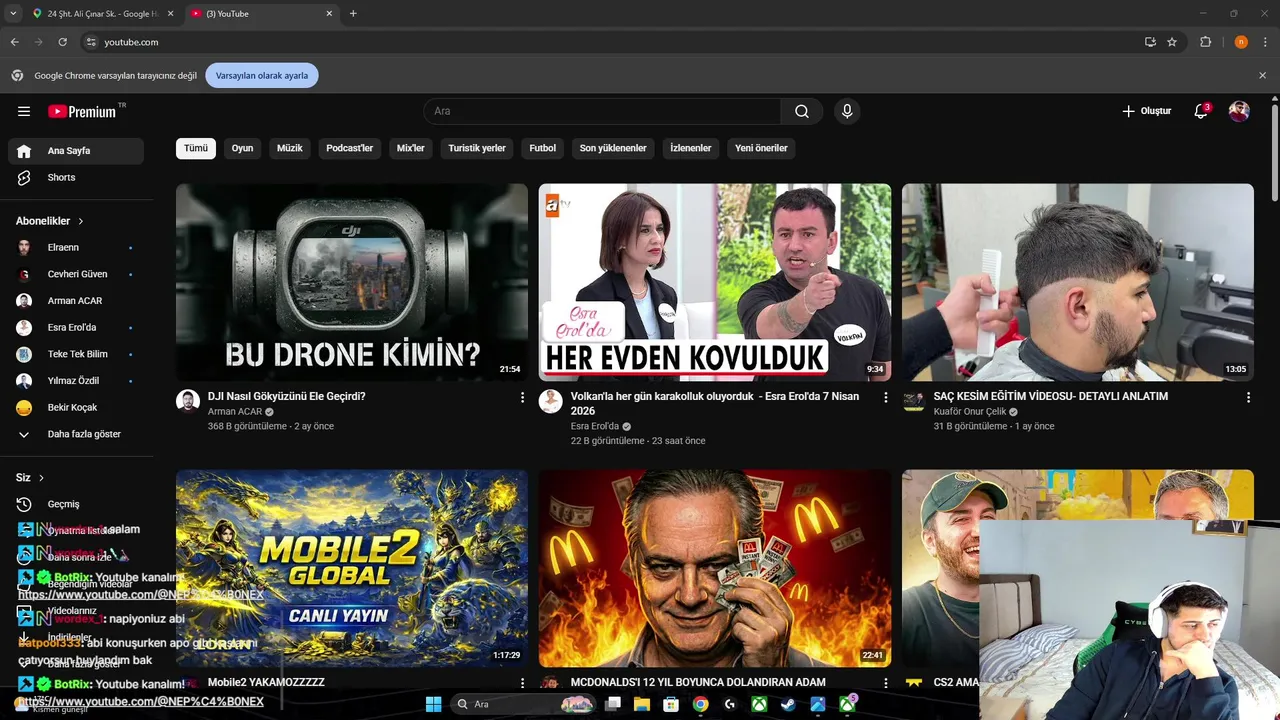Go to Ana Sayfa in sidebar
Image resolution: width=1280 pixels, height=720 pixels.
(x=76, y=151)
